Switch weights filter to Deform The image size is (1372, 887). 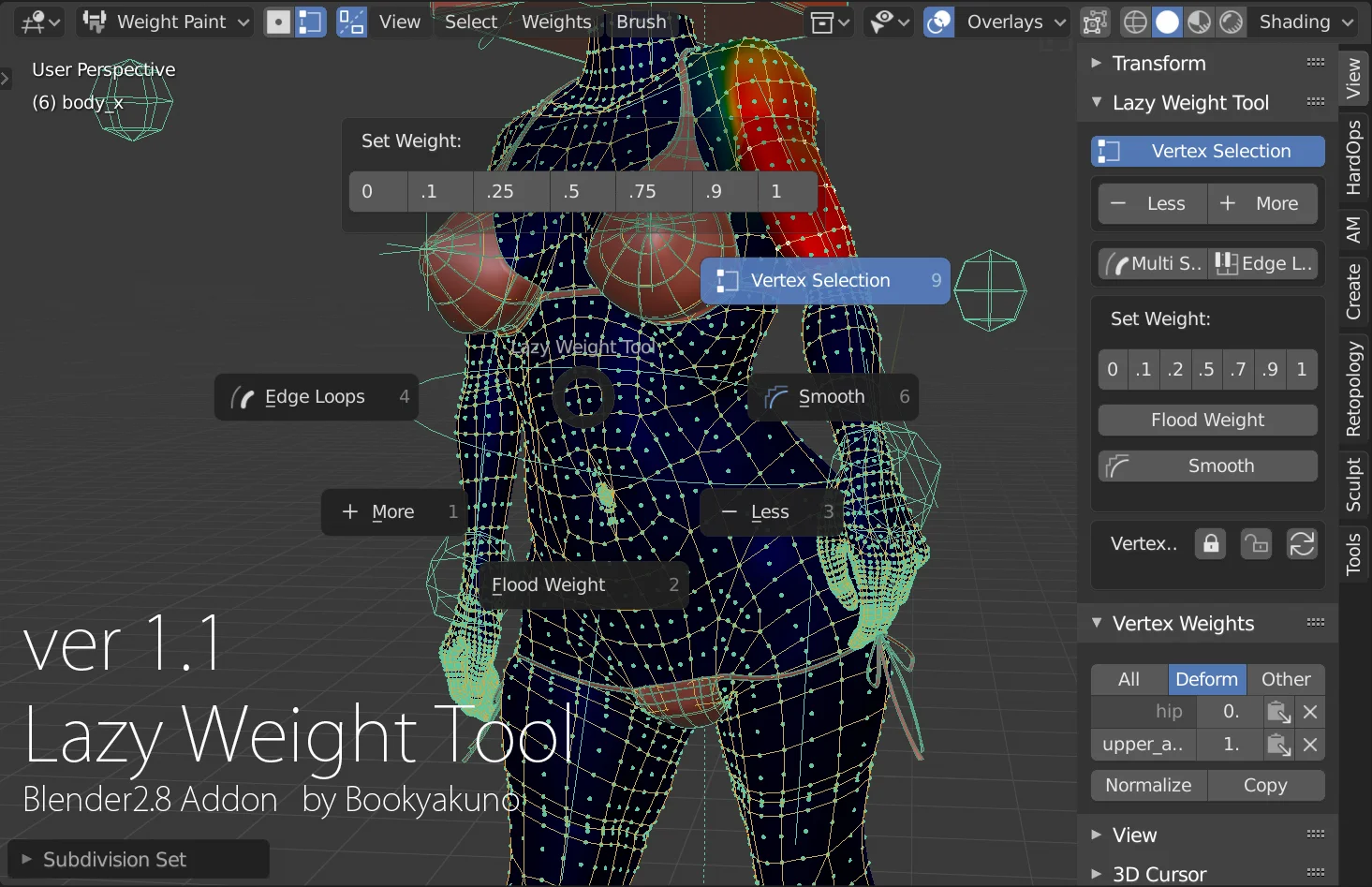(x=1207, y=679)
